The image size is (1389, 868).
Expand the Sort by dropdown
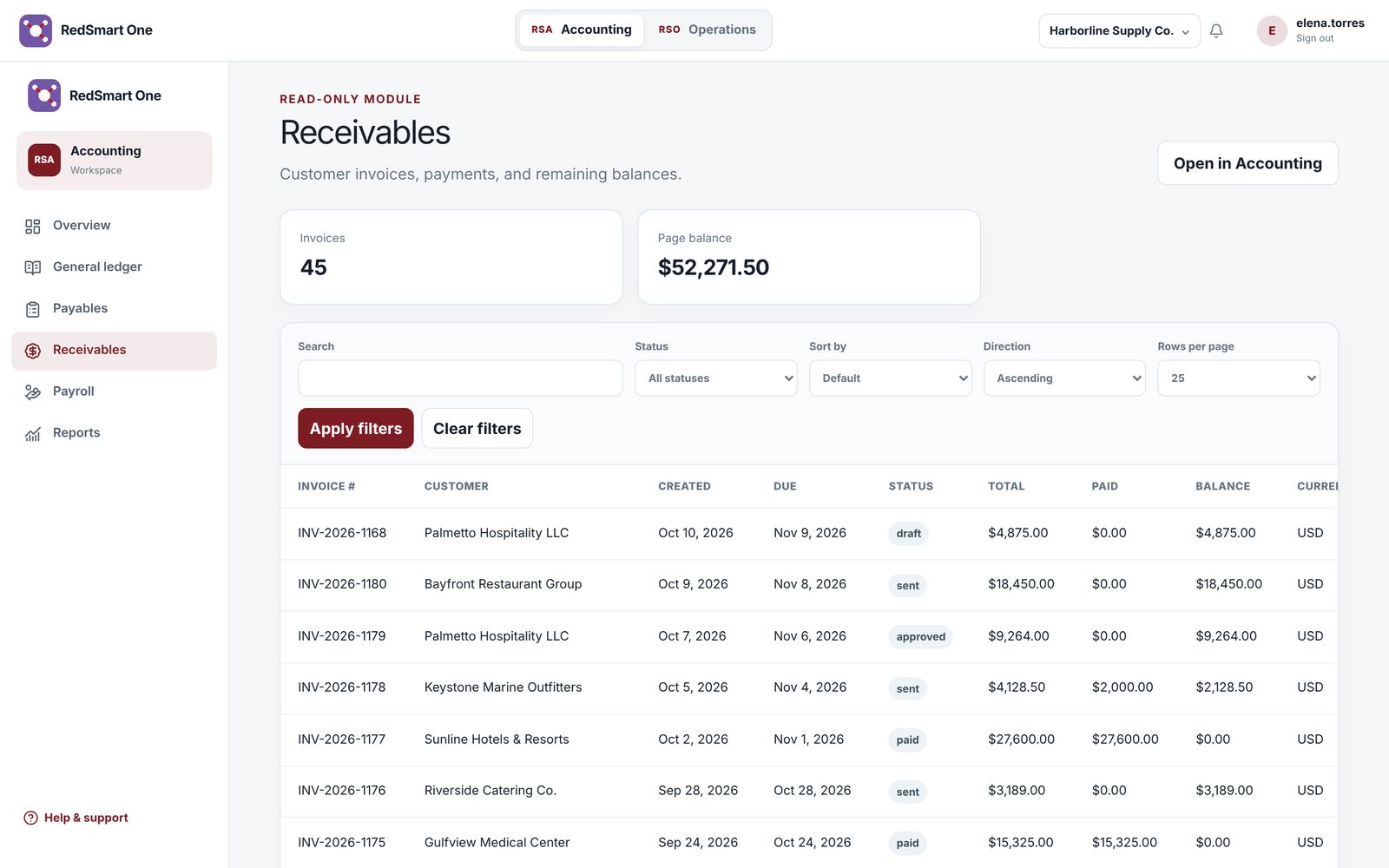point(891,378)
